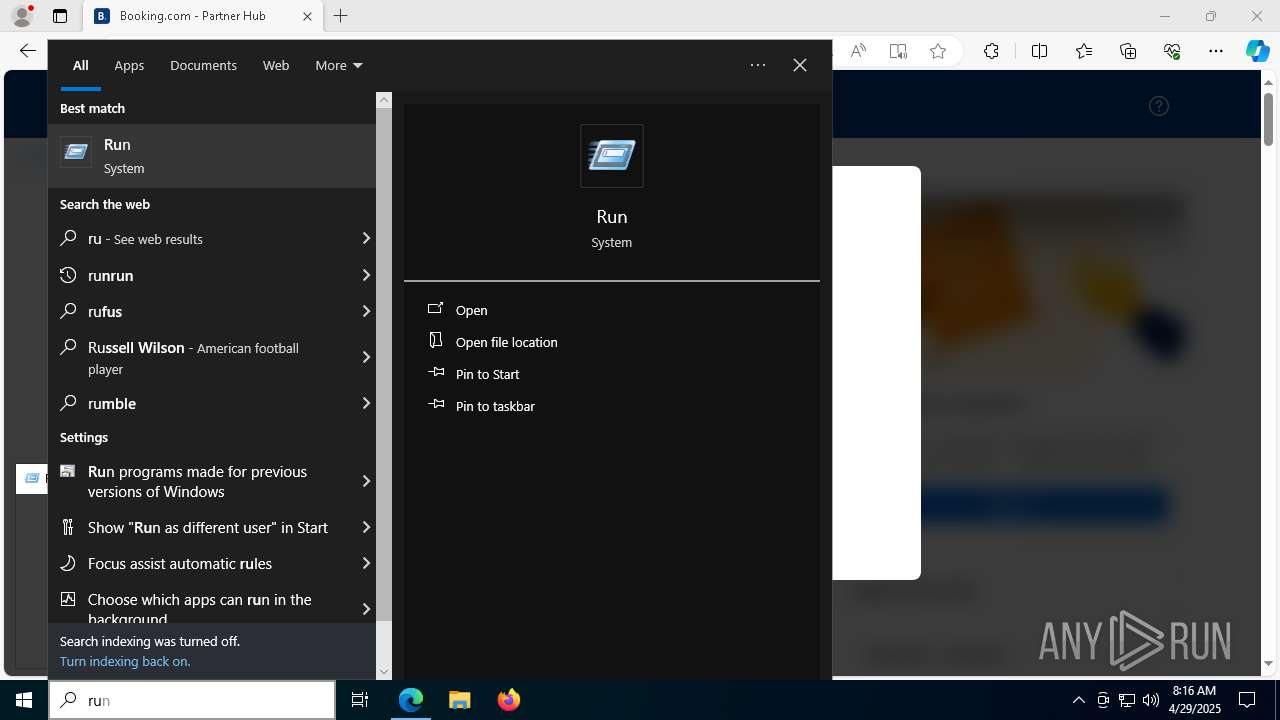Click the rumble web suggestion

pyautogui.click(x=112, y=403)
